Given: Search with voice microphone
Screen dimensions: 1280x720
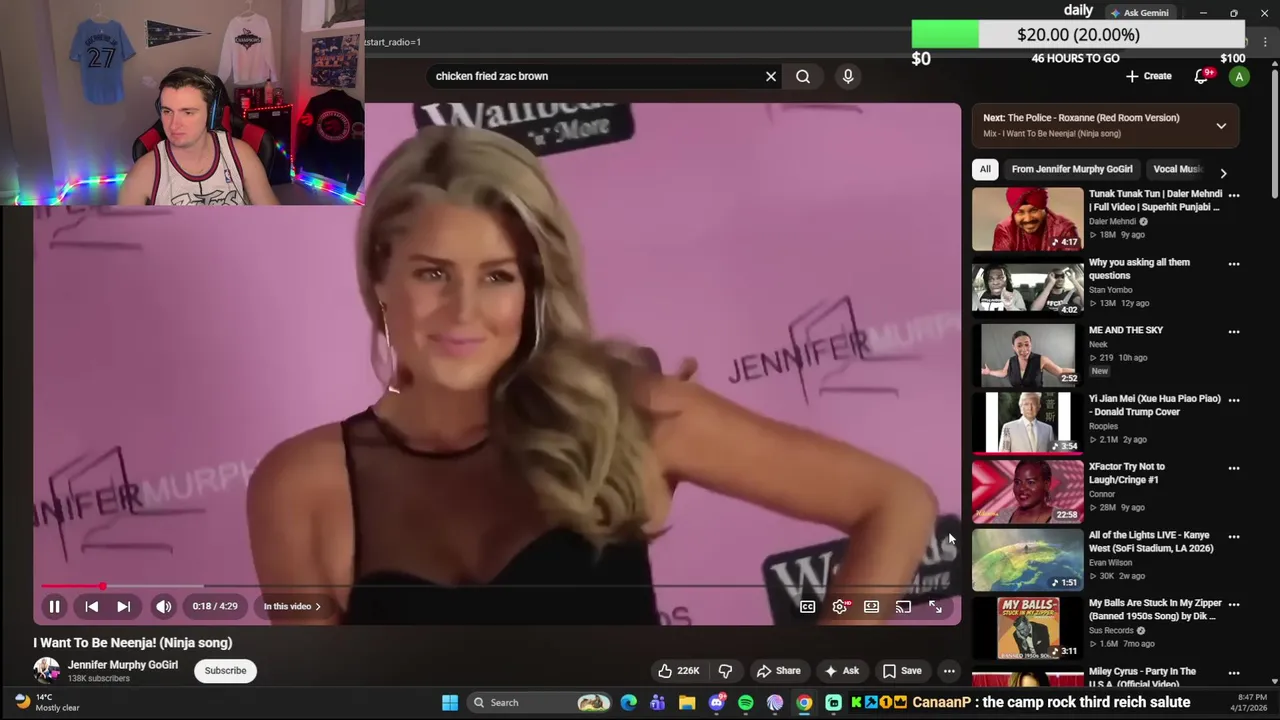Looking at the screenshot, I should (848, 76).
